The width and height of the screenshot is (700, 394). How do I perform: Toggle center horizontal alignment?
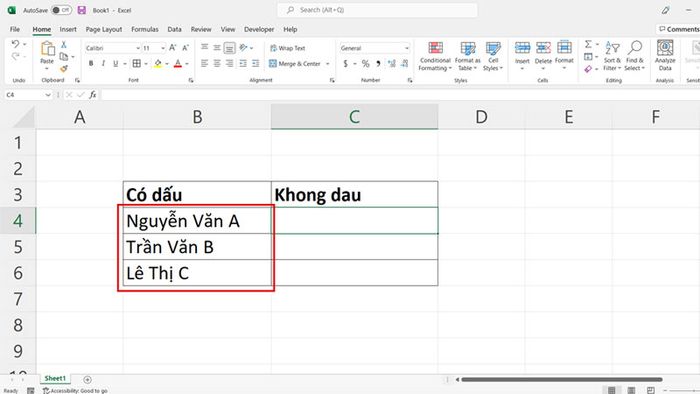217,64
